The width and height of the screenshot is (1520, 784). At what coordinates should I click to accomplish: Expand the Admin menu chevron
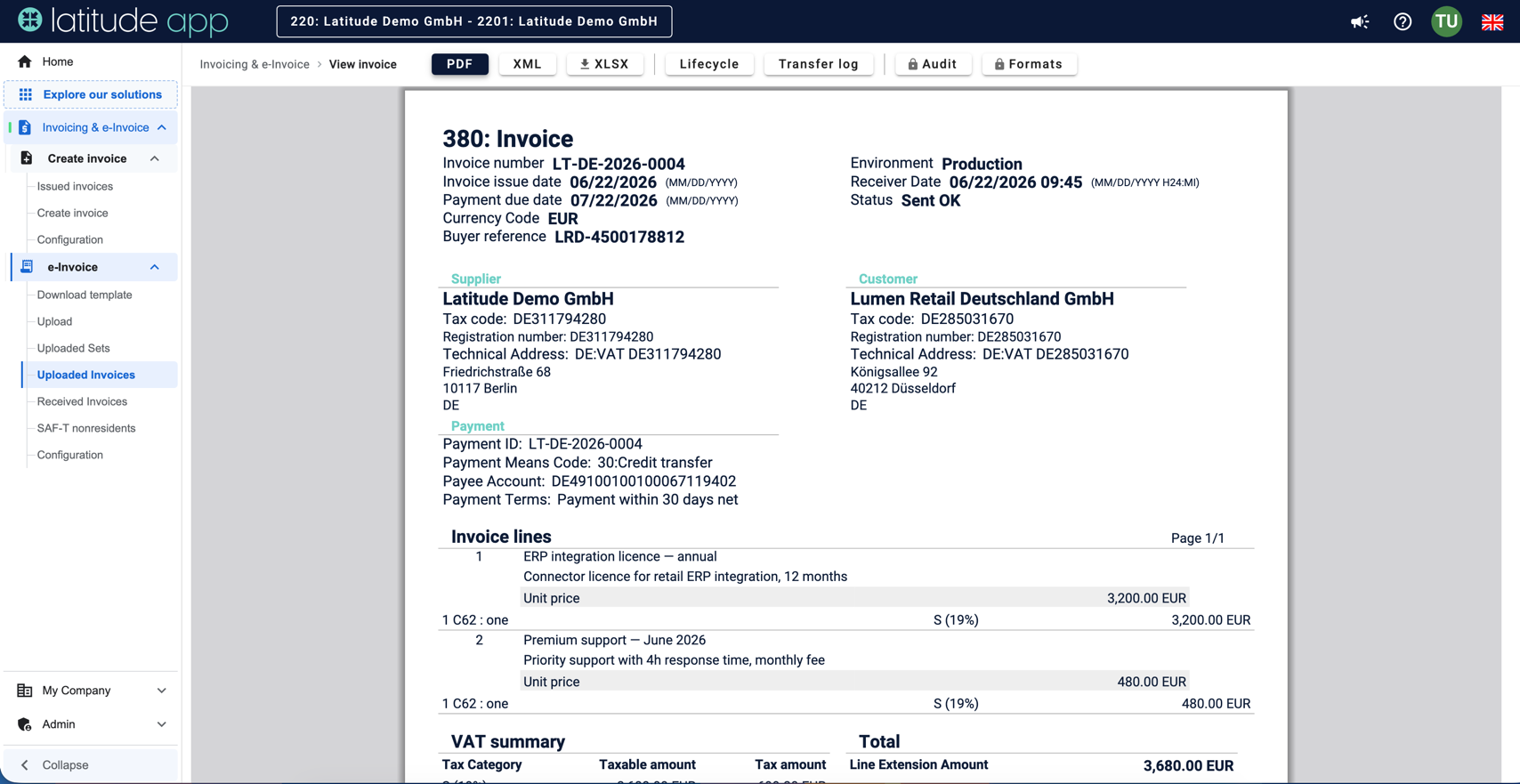click(162, 724)
